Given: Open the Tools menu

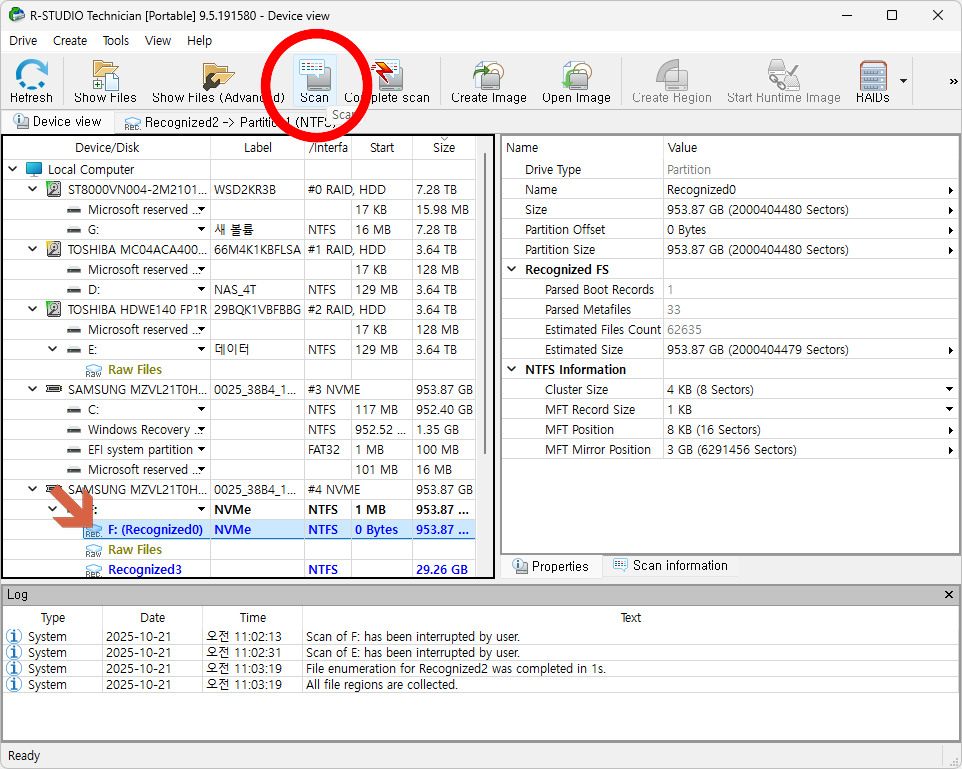Looking at the screenshot, I should click(x=116, y=41).
